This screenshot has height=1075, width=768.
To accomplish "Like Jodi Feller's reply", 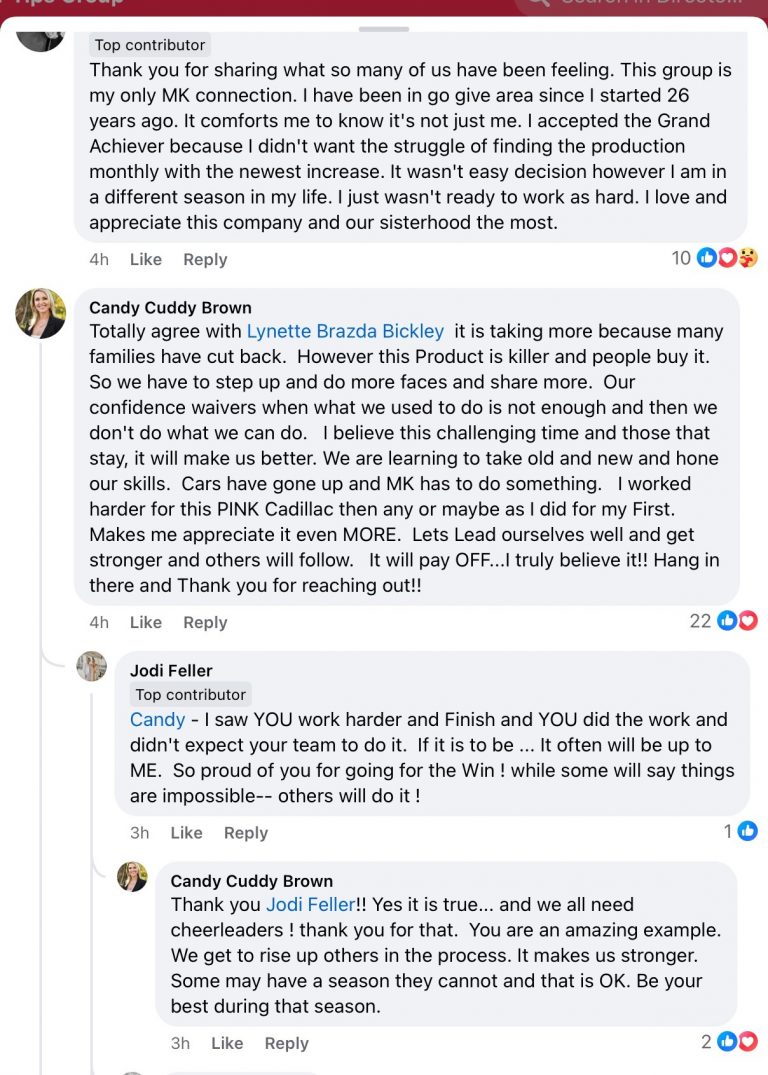I will pyautogui.click(x=186, y=832).
